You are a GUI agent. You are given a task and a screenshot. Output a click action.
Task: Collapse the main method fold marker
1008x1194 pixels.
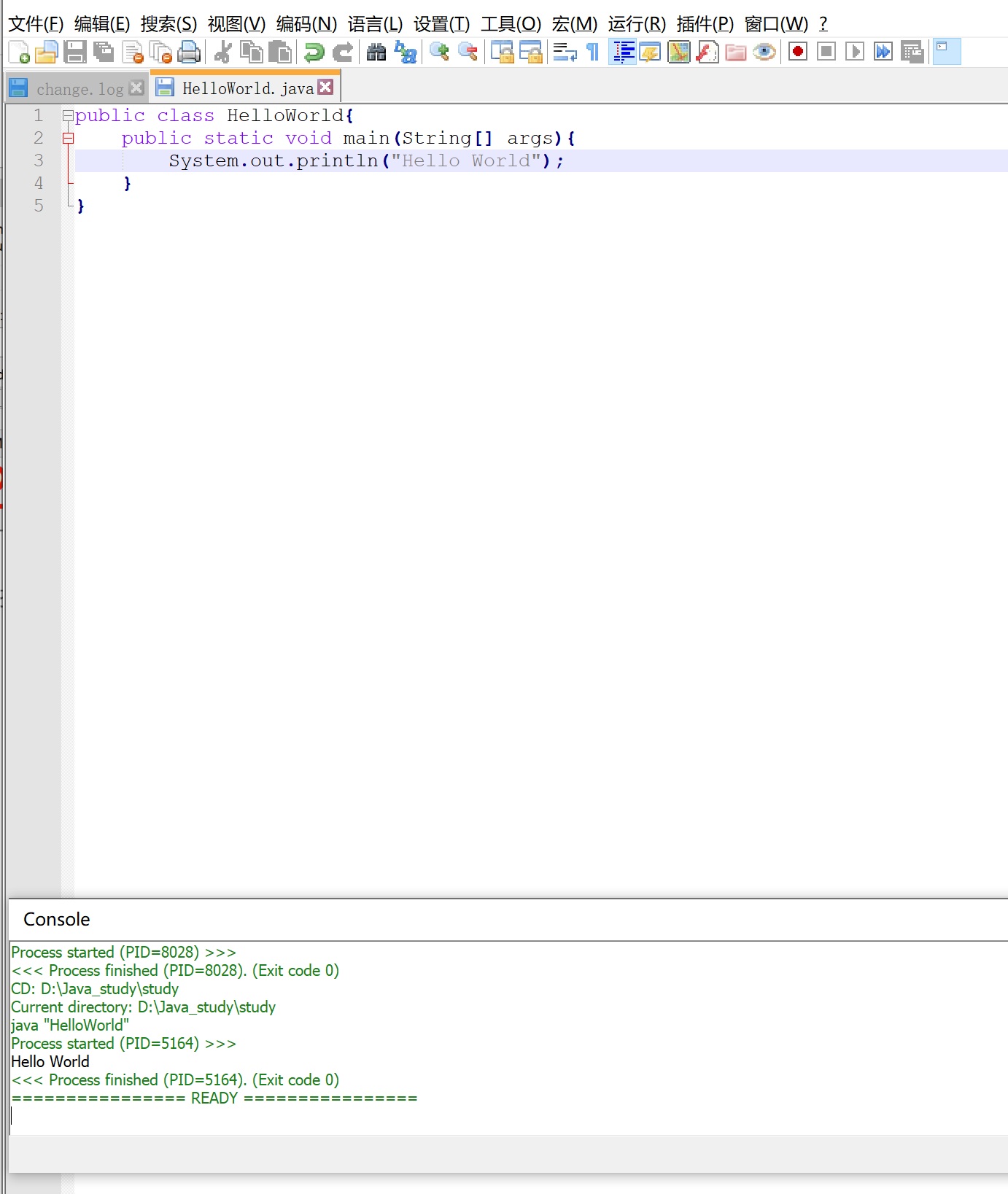click(68, 138)
